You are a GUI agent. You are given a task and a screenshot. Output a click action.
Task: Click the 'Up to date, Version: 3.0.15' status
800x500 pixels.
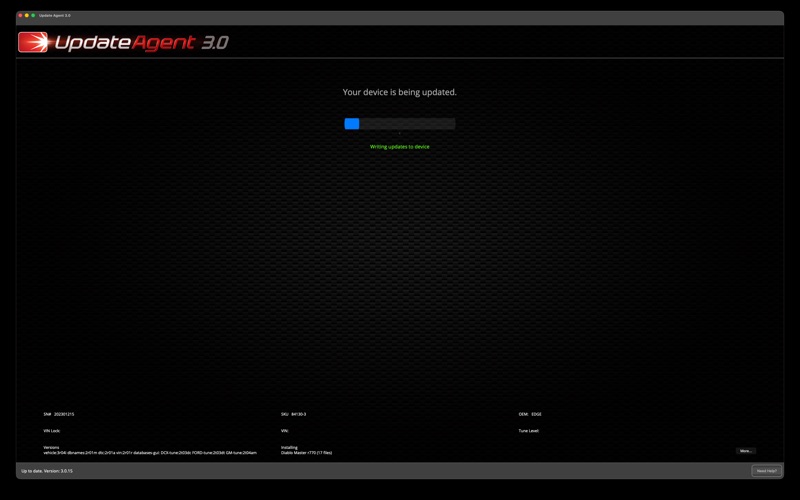pos(47,471)
